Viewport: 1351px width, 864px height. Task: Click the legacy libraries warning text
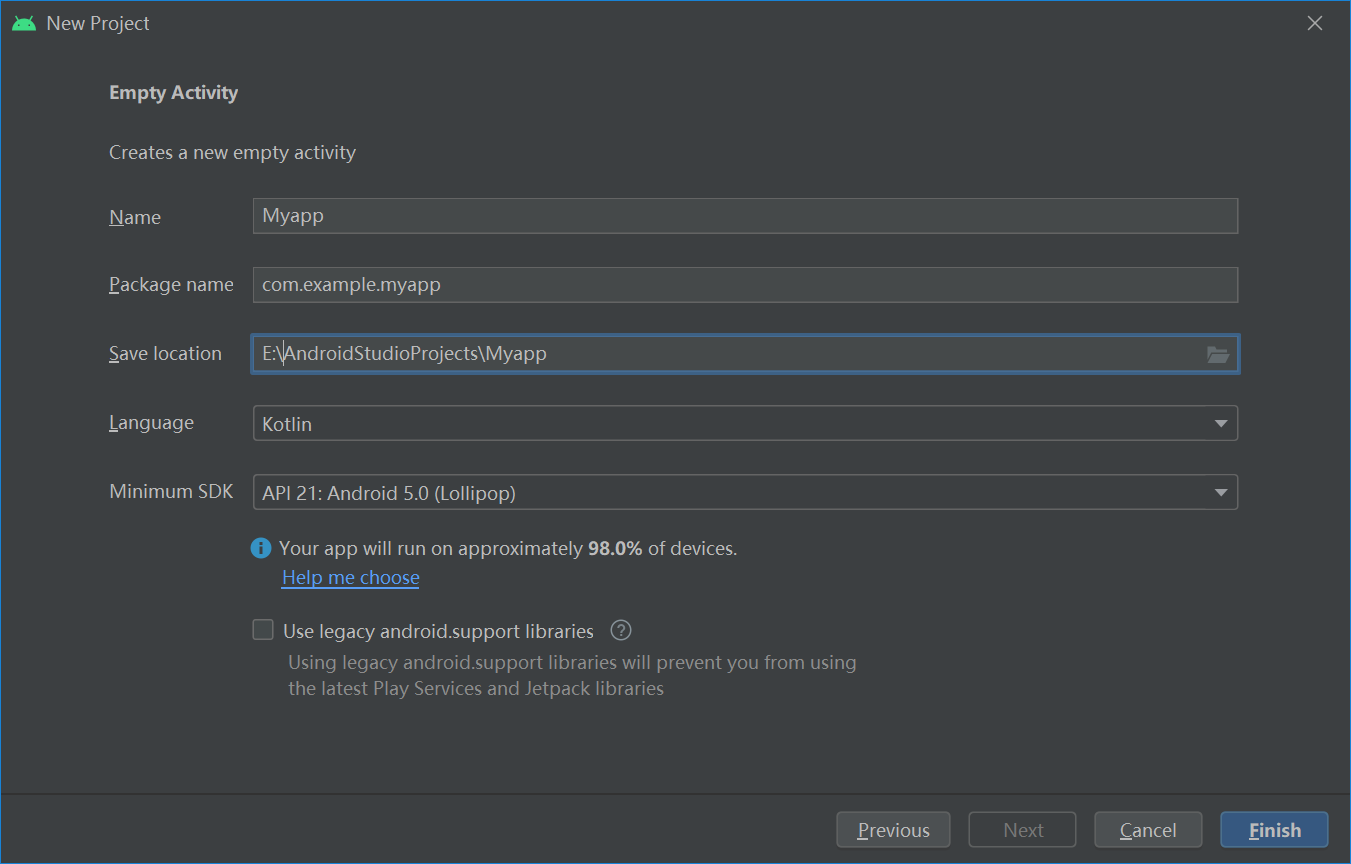(x=572, y=675)
